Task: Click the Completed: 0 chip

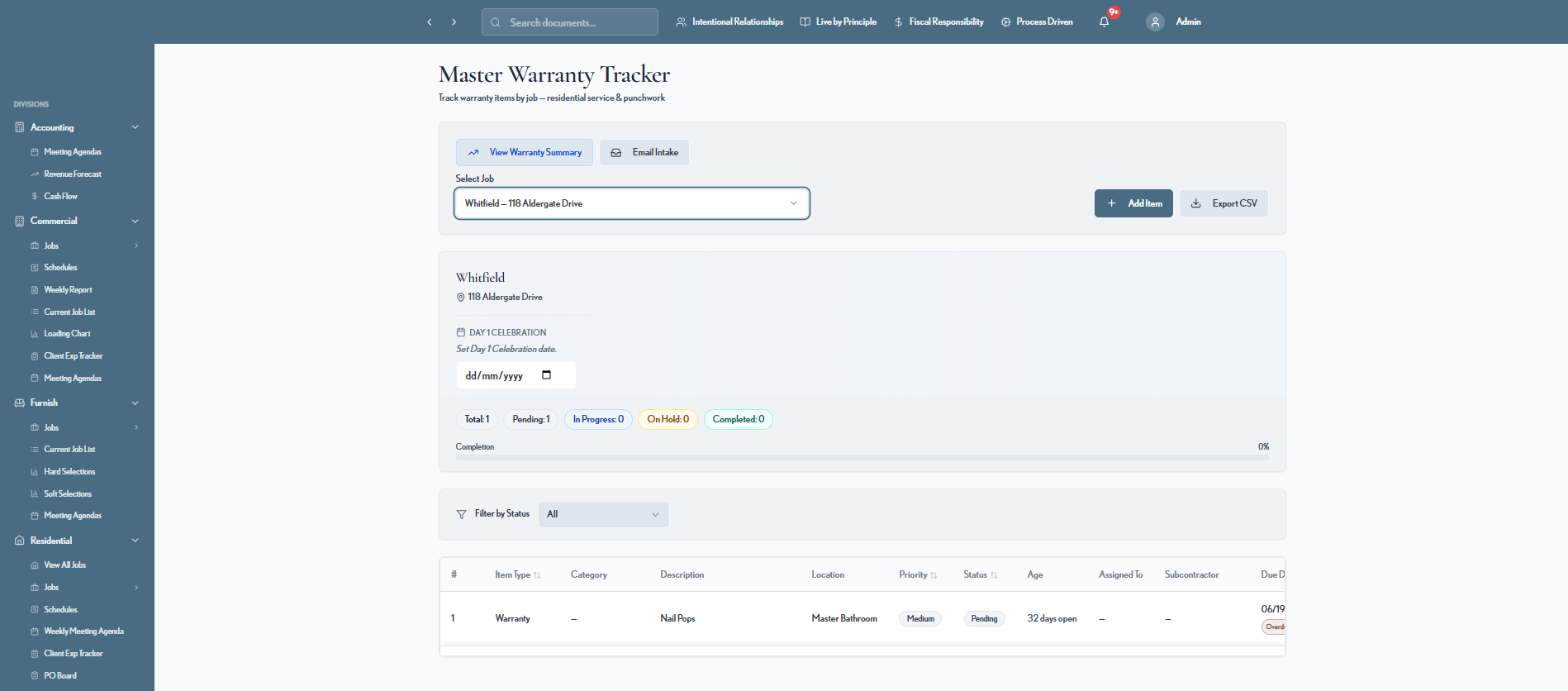Action: (739, 420)
